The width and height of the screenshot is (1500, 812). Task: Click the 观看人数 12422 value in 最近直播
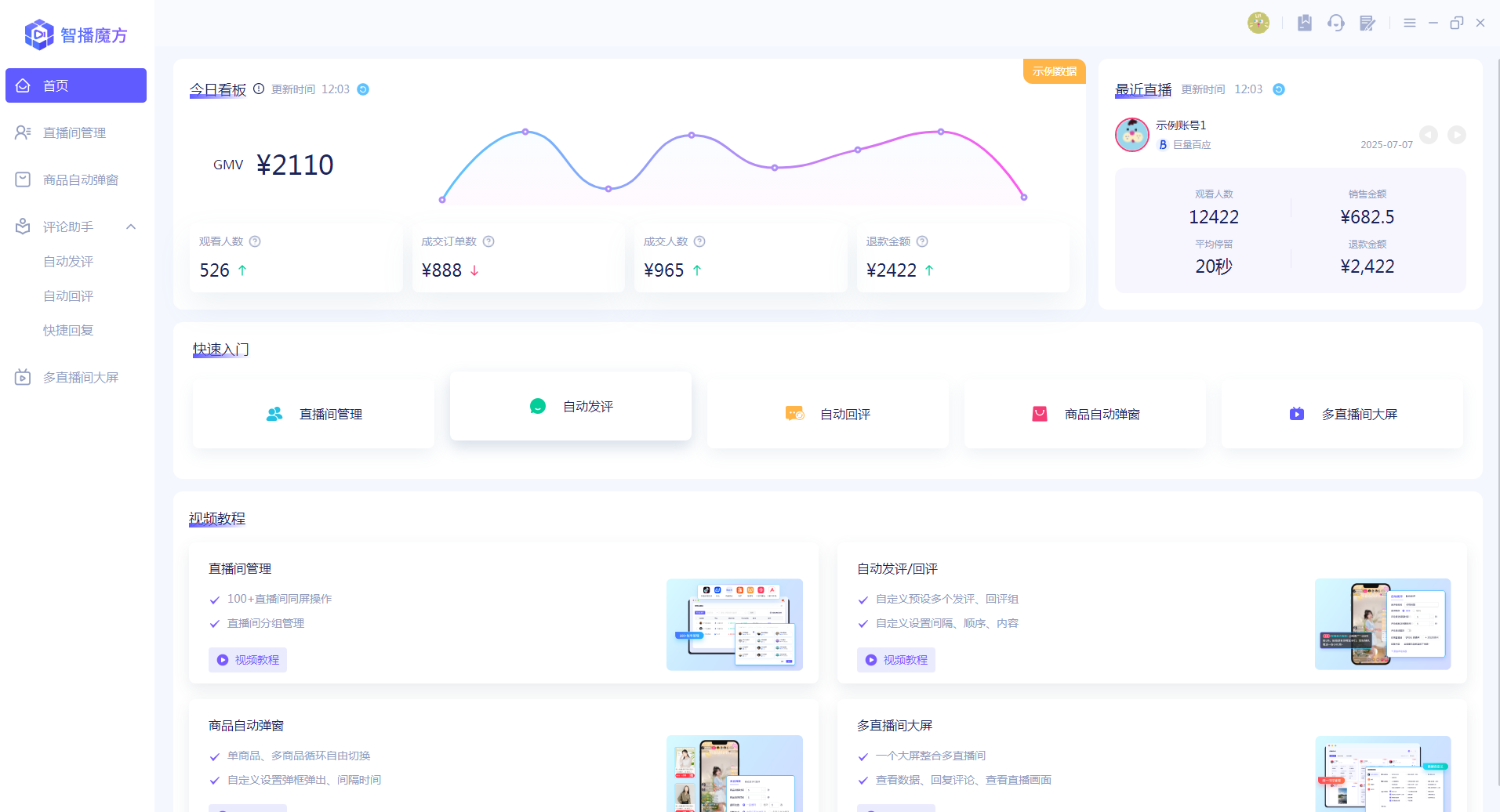1214,217
